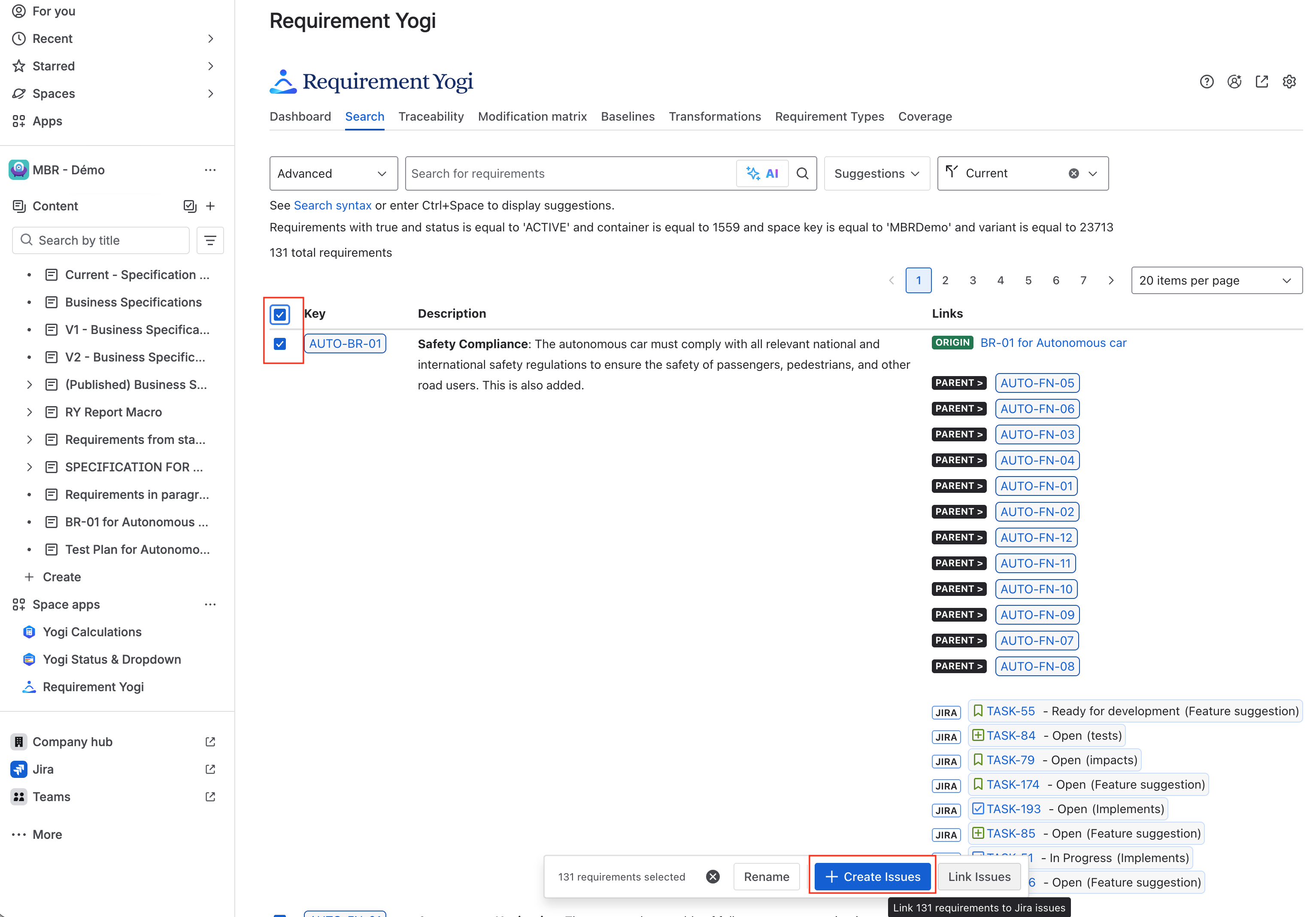1316x917 pixels.
Task: Go to results page 3
Action: pos(973,281)
